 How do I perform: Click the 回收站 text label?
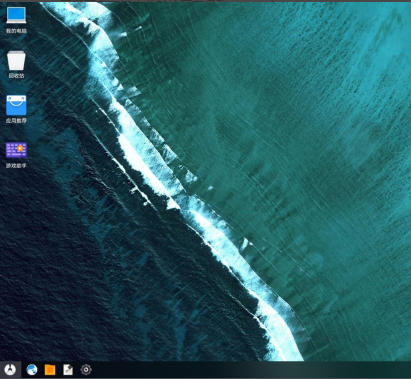point(16,76)
